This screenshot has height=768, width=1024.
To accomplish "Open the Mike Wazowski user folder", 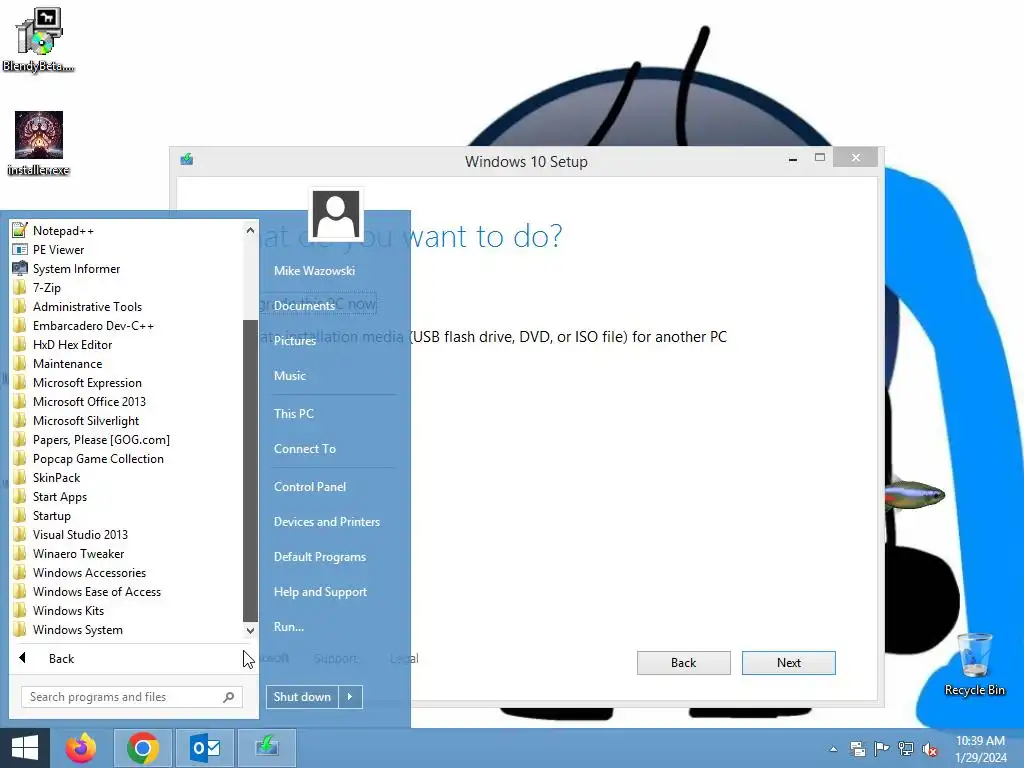I will click(x=314, y=270).
